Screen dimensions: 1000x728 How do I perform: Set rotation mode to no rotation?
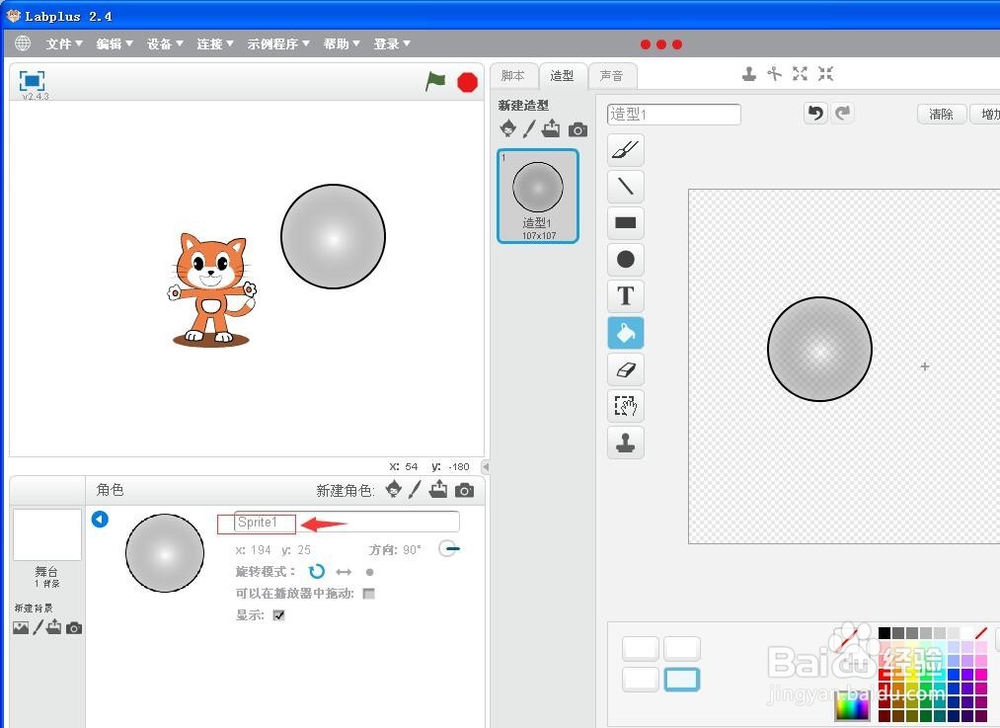point(369,572)
